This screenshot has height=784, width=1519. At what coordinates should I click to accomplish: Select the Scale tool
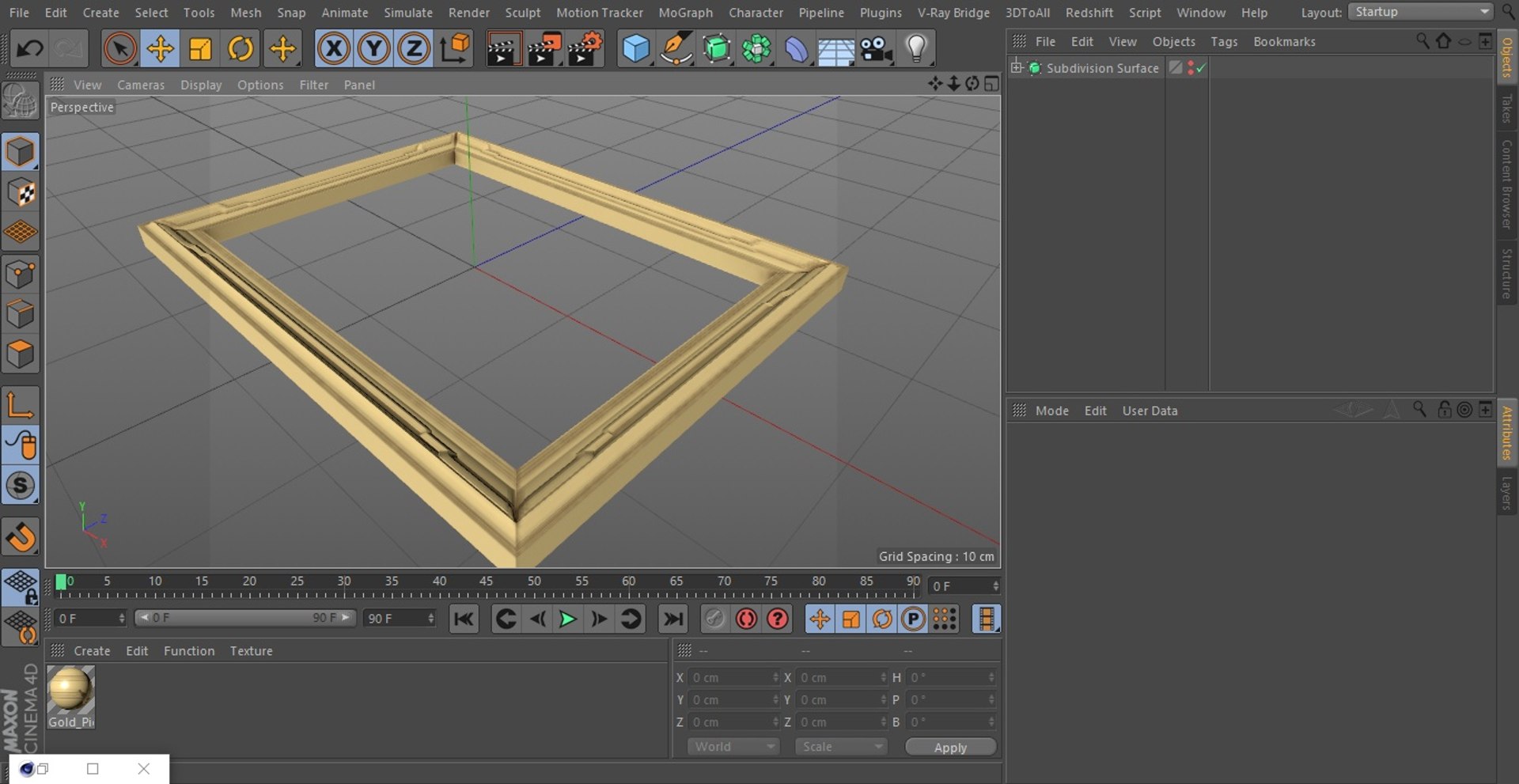[200, 49]
